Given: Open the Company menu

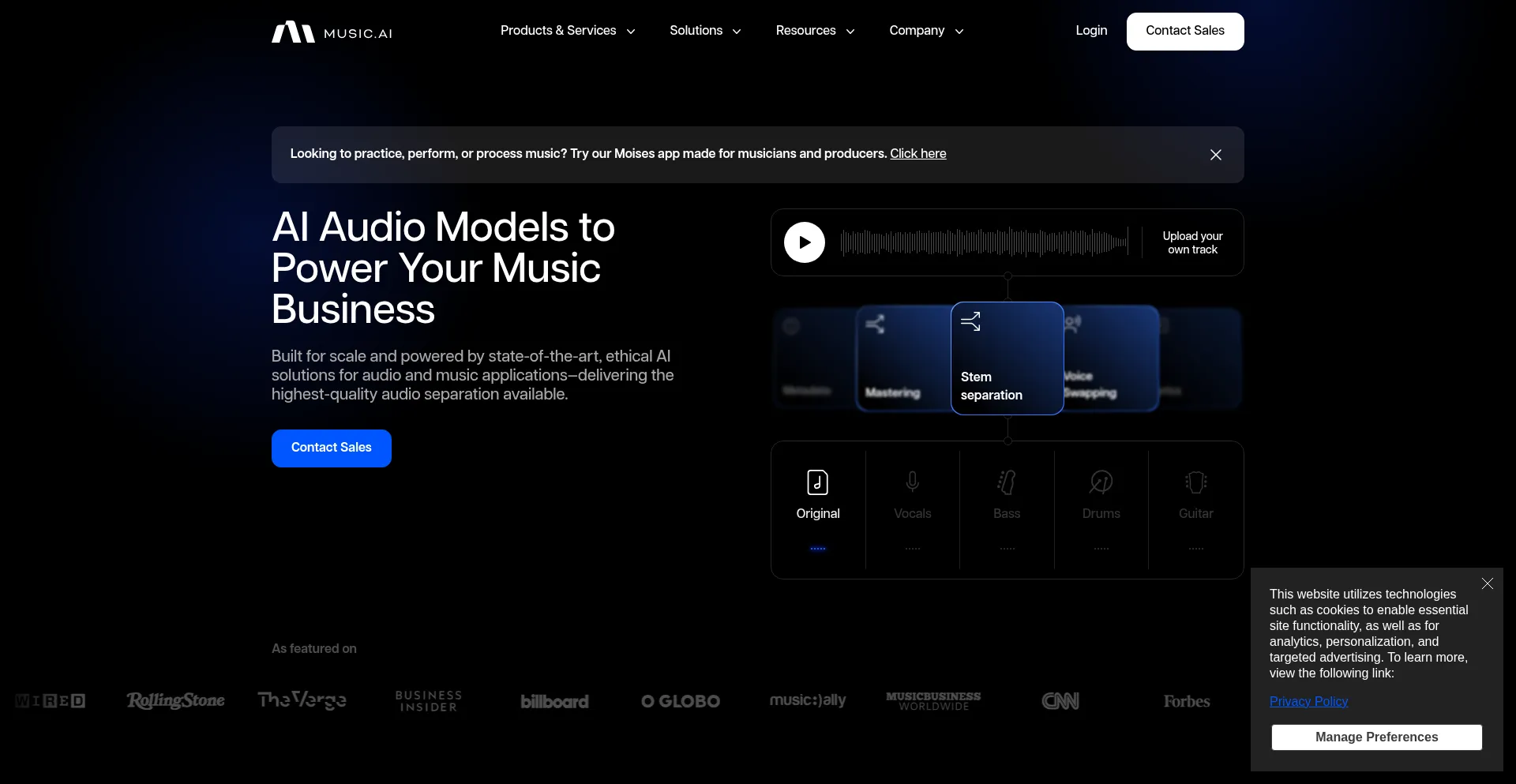Looking at the screenshot, I should (926, 31).
